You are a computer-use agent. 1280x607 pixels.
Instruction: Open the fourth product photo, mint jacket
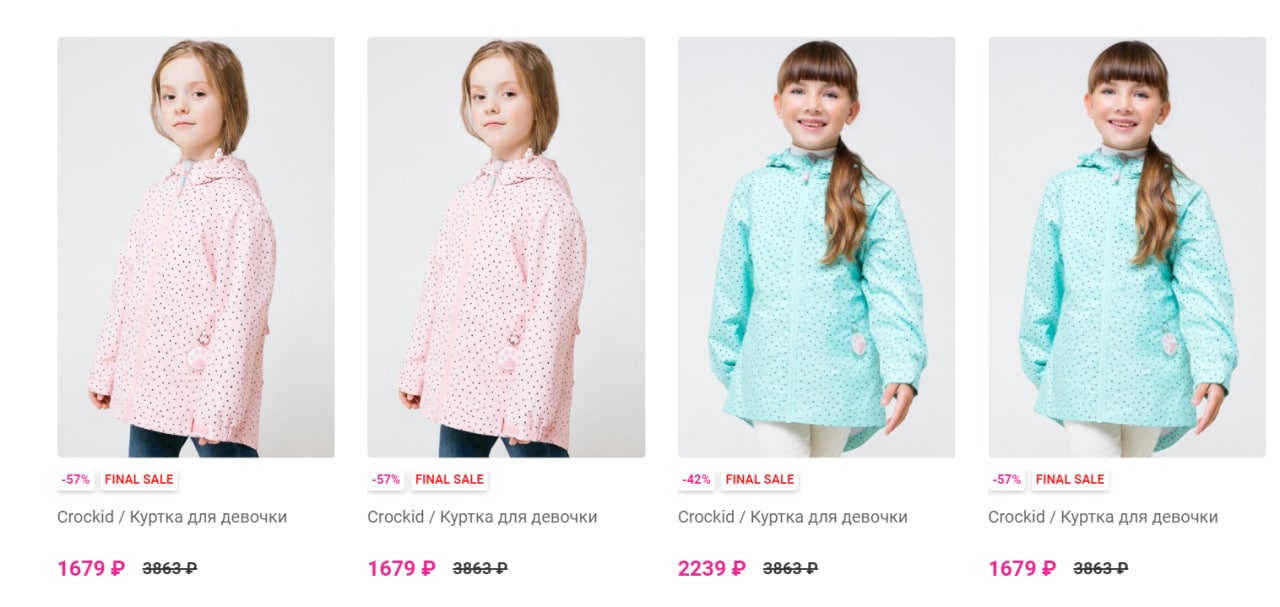point(1127,247)
